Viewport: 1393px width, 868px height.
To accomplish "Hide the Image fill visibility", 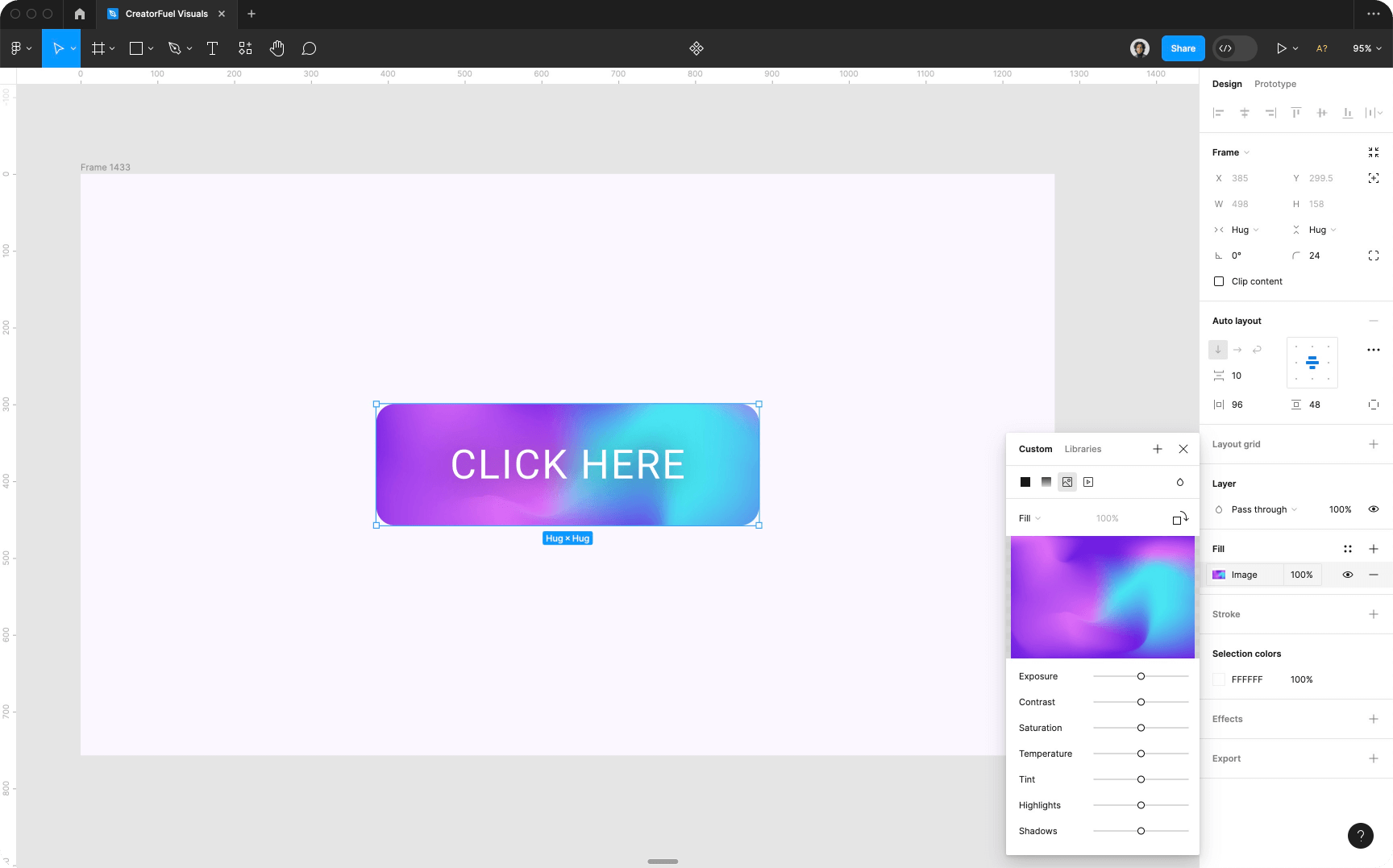I will pos(1347,575).
